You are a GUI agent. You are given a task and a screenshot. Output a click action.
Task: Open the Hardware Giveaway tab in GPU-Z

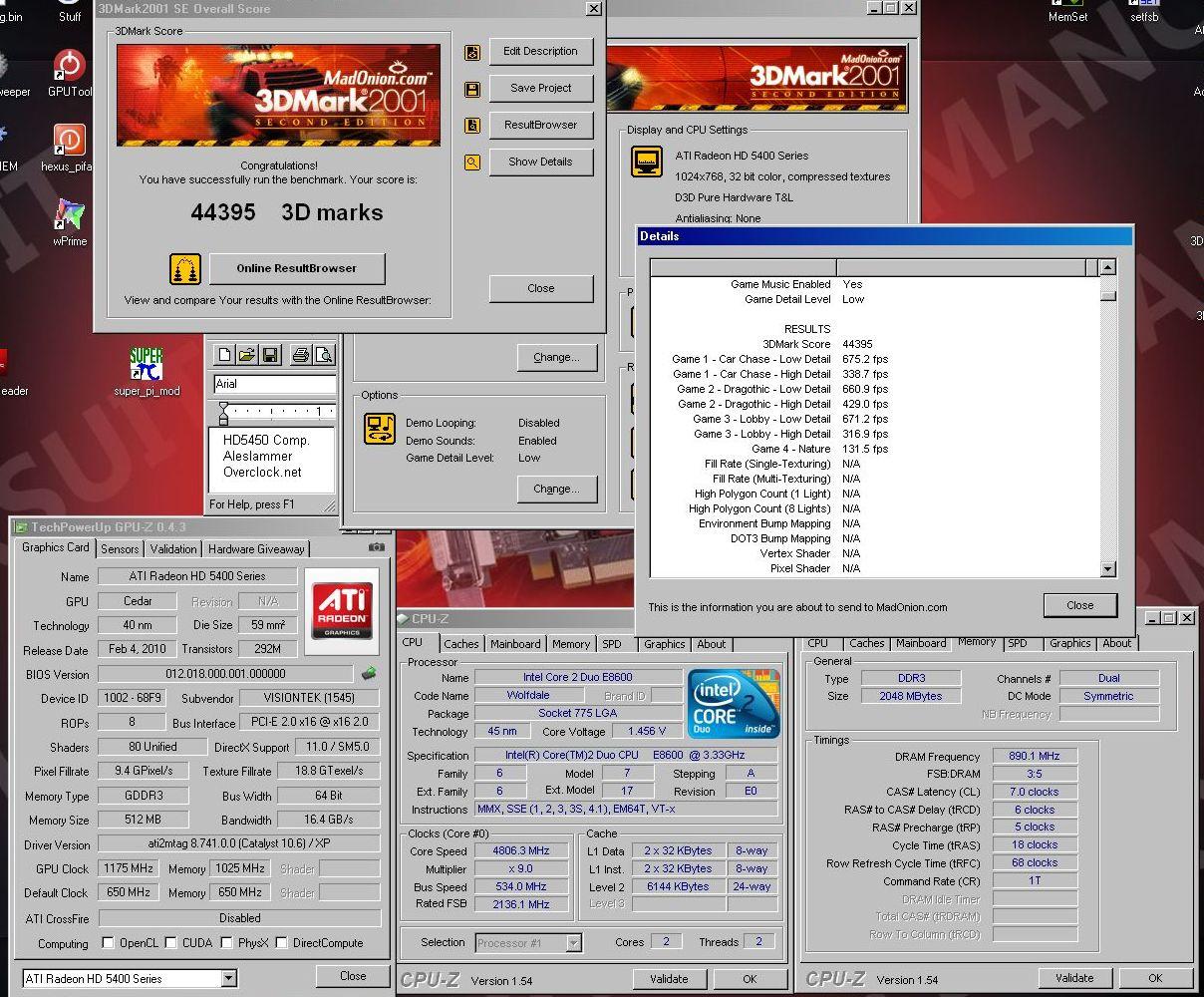[x=256, y=549]
